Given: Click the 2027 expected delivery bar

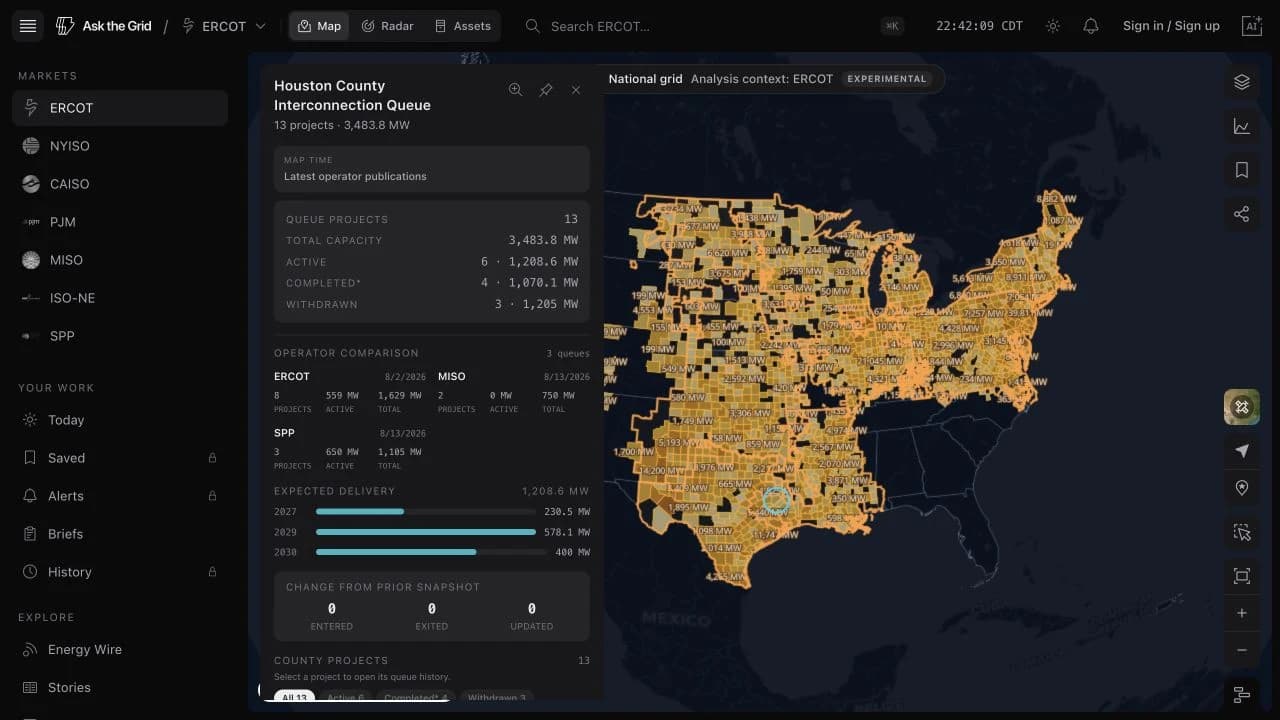Looking at the screenshot, I should click(425, 512).
